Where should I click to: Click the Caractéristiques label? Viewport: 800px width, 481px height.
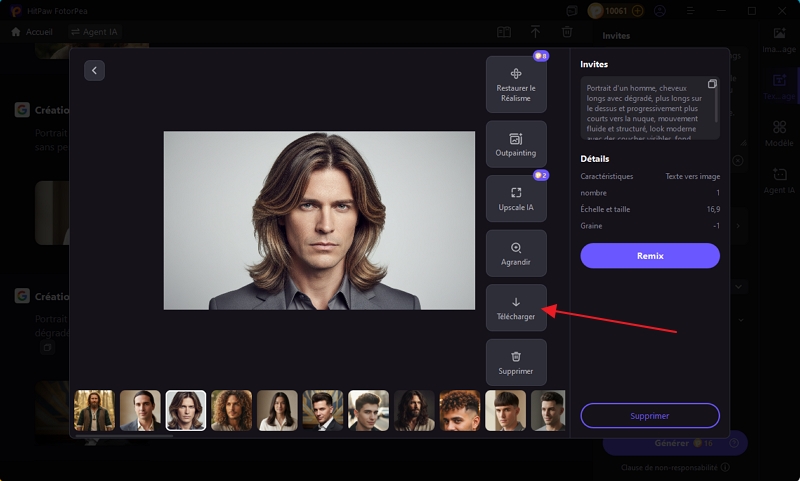coord(607,176)
